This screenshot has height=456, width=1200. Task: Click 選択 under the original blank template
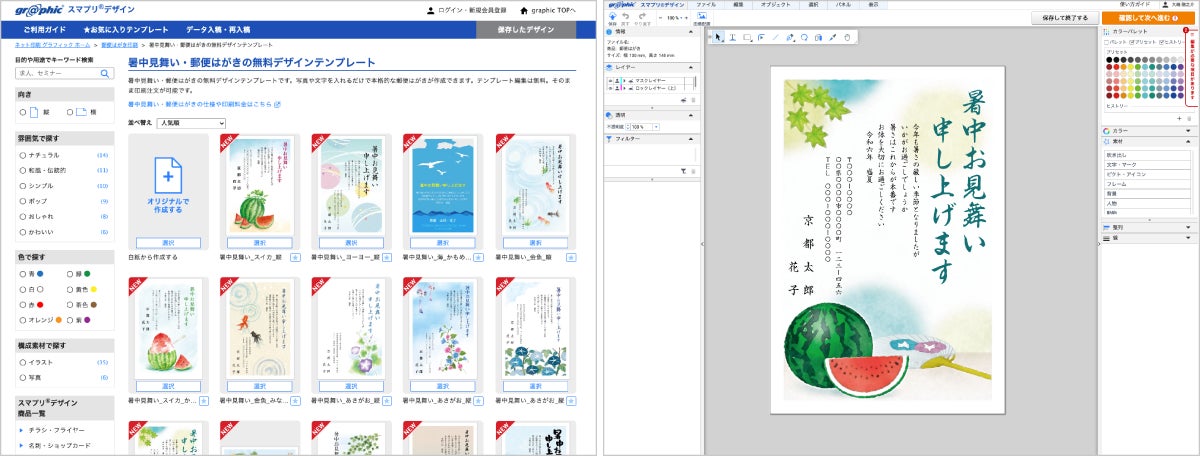tap(169, 243)
